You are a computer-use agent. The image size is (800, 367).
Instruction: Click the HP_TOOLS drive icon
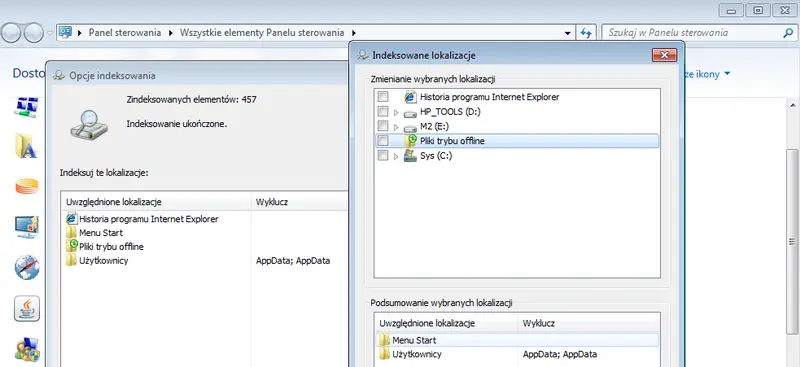tap(410, 113)
